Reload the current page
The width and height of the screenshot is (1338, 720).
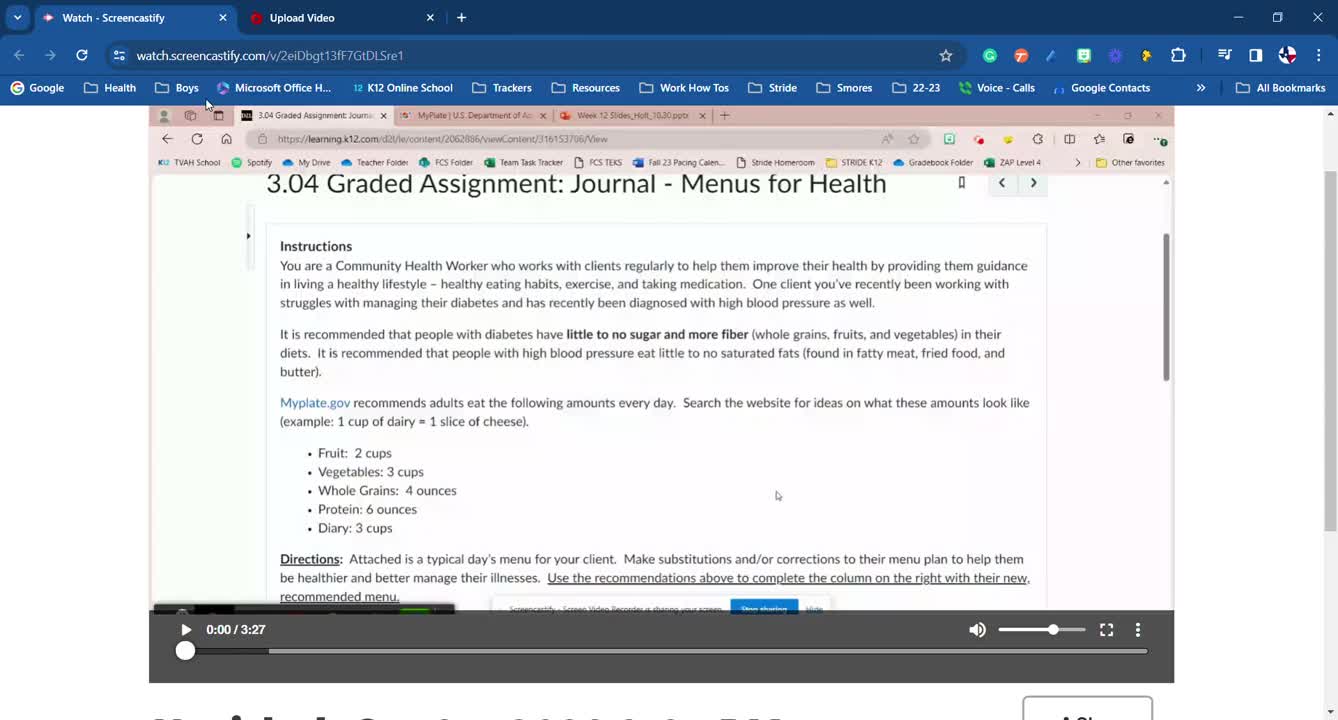point(82,55)
